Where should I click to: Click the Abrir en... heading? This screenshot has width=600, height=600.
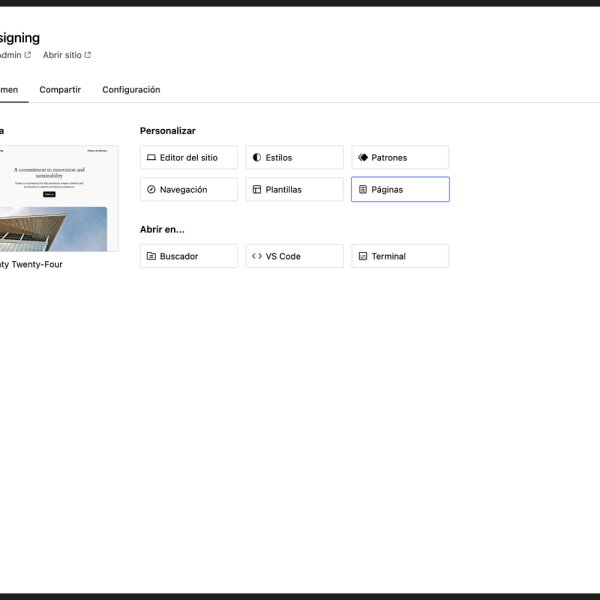(162, 230)
